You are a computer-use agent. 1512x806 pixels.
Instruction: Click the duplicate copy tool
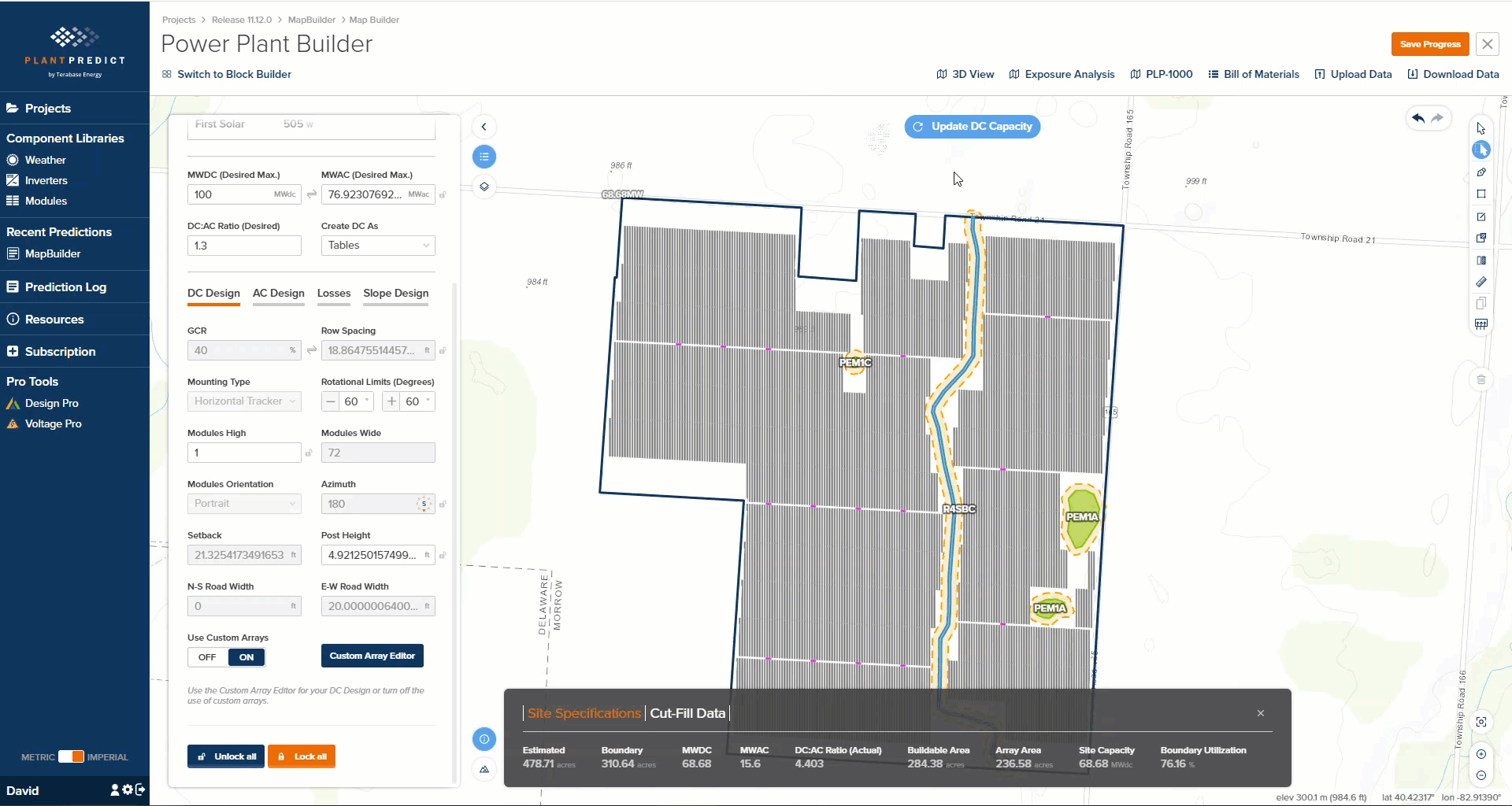click(x=1480, y=303)
